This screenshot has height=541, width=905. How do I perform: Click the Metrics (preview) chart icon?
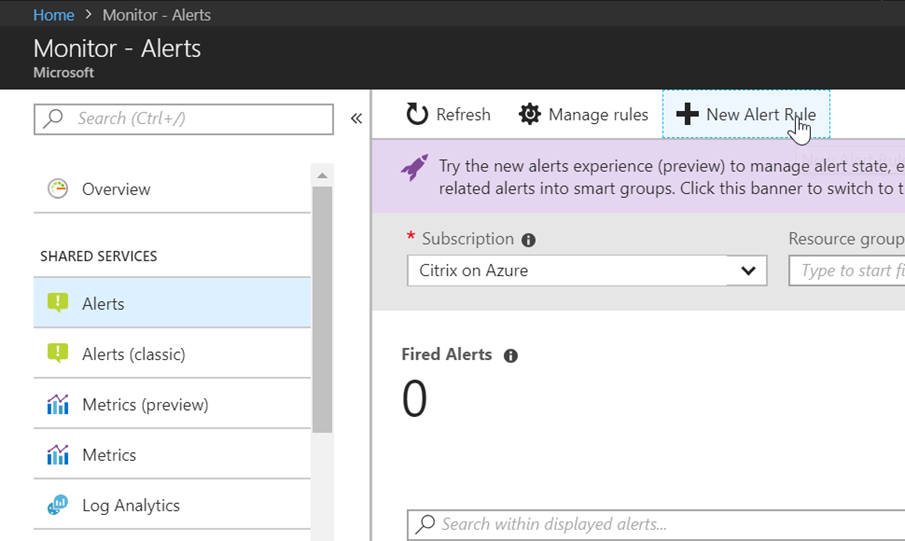(x=58, y=404)
